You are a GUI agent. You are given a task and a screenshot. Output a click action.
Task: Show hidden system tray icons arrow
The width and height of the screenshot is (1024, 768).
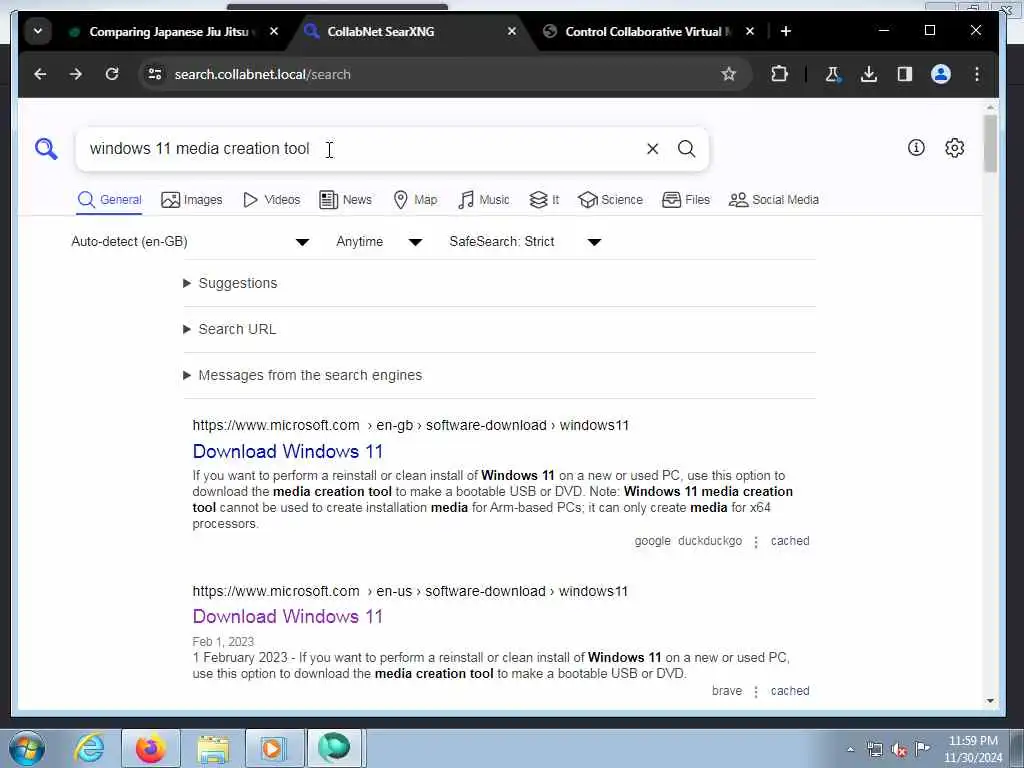(850, 750)
